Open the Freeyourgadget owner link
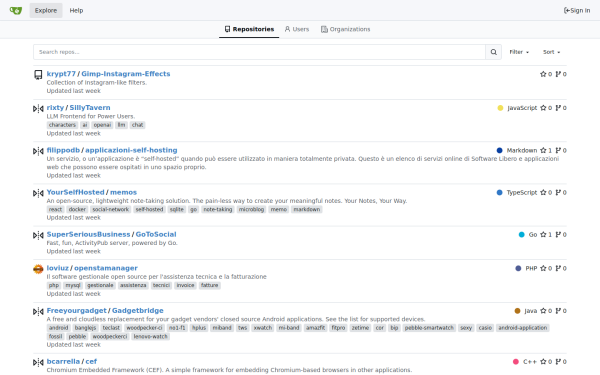The width and height of the screenshot is (600, 375). (x=77, y=310)
